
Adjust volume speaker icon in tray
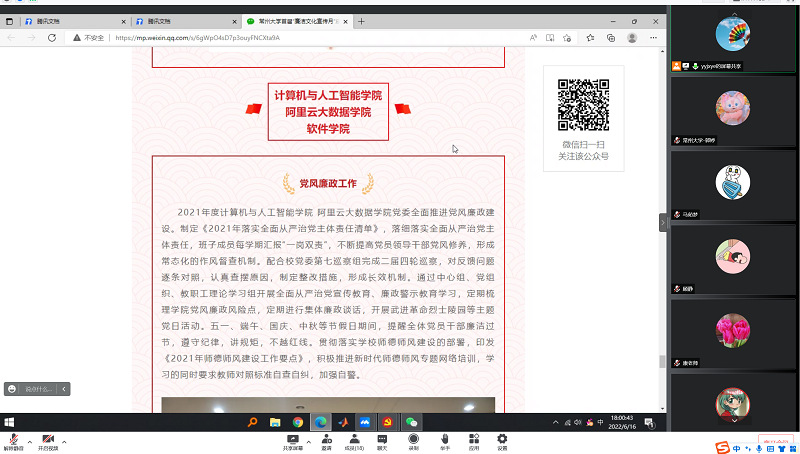point(578,422)
